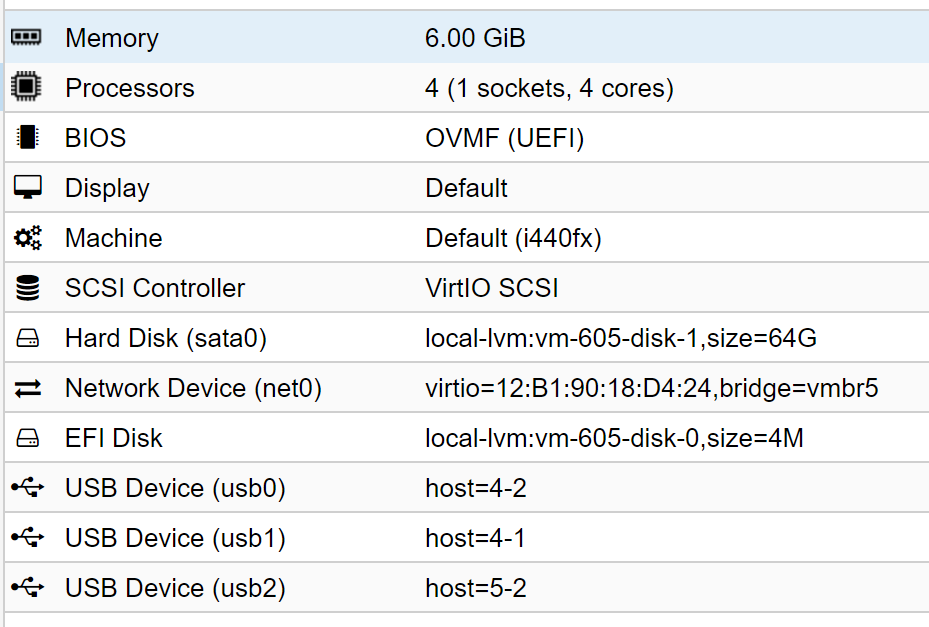This screenshot has width=929, height=627.
Task: Select the BIOS OVMF (UEFI) value
Action: (x=504, y=138)
